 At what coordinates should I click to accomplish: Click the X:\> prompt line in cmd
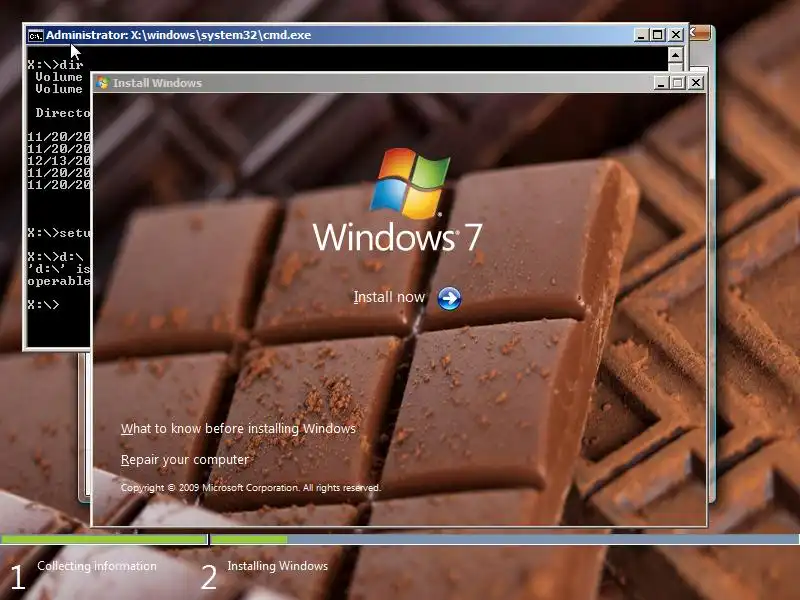tap(43, 305)
